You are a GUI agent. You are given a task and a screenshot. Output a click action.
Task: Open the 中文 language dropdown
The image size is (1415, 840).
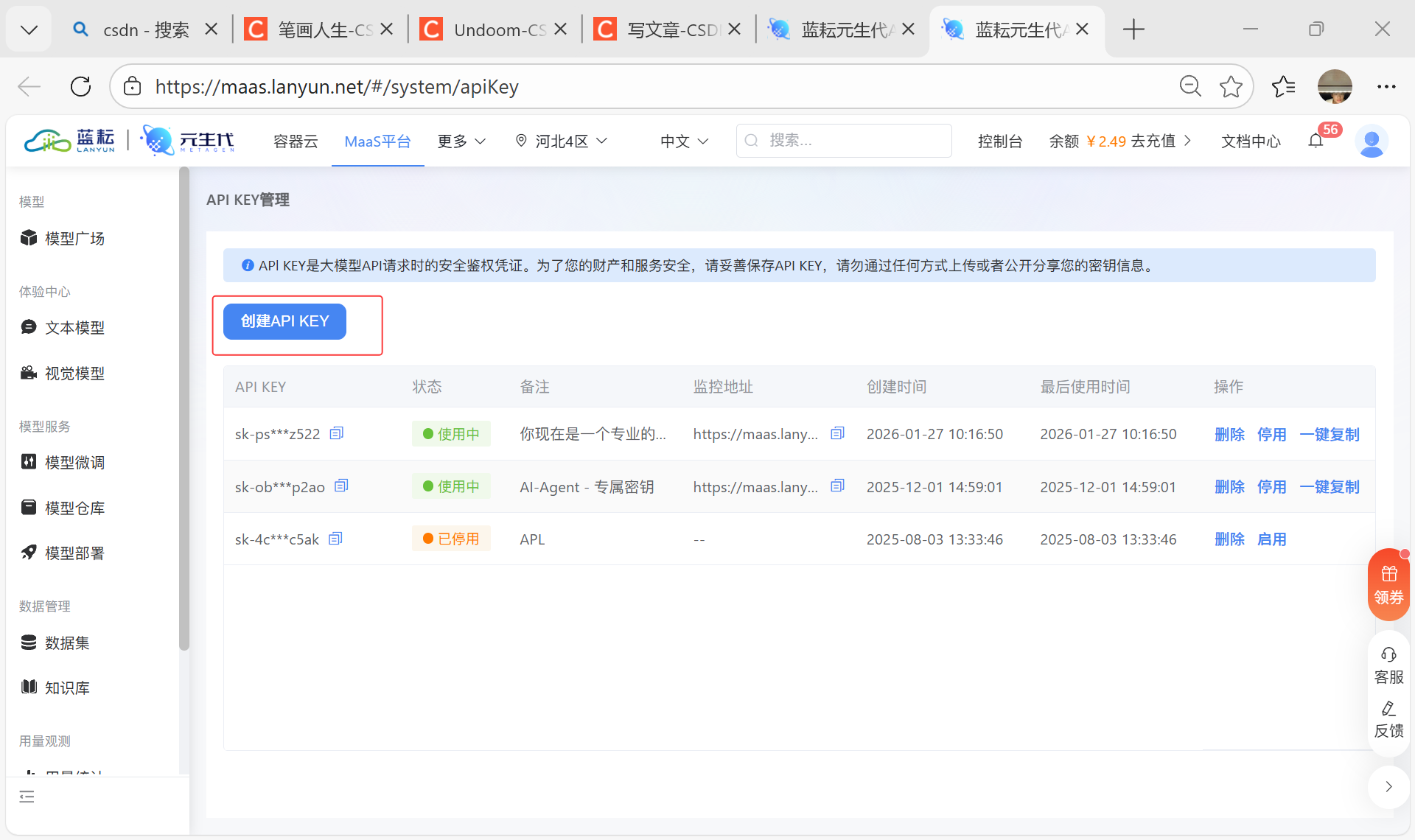coord(684,141)
